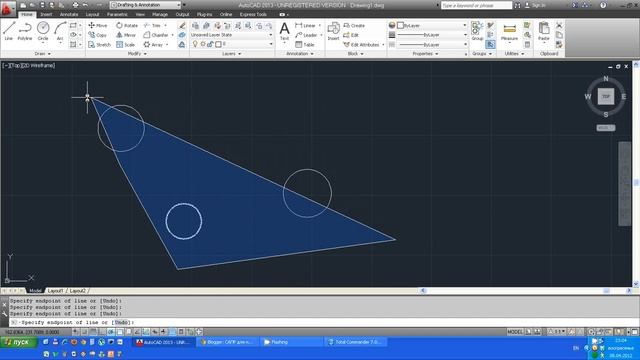The image size is (640, 360).
Task: Activate the Array command
Action: (x=153, y=44)
